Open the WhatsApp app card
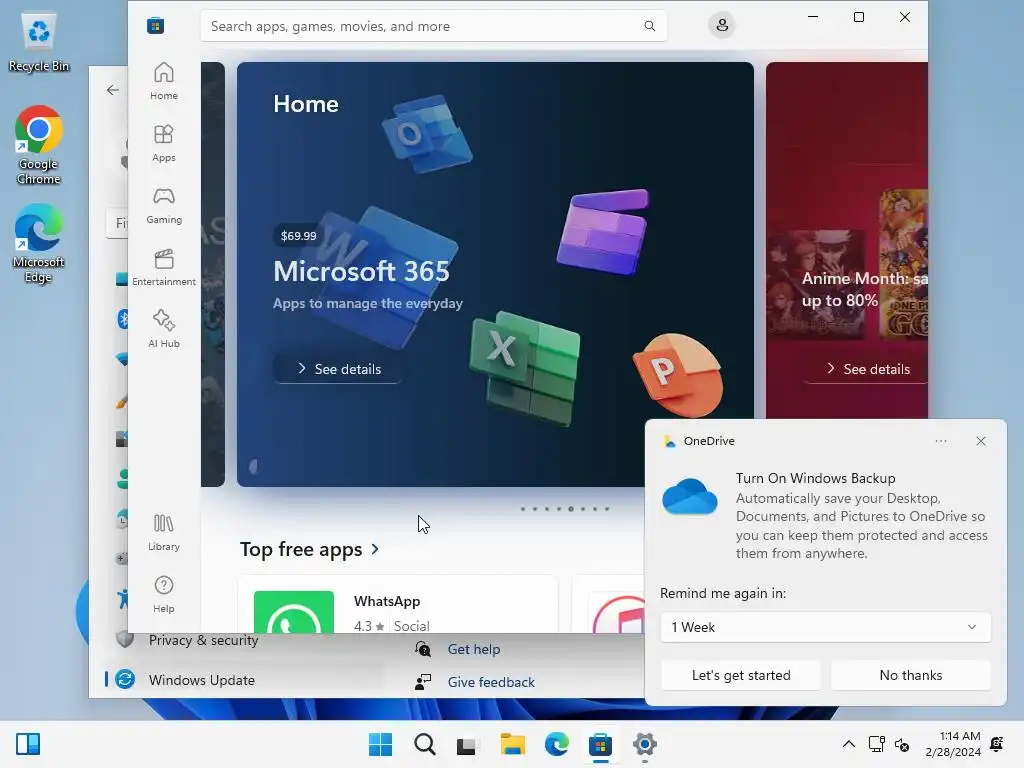 click(398, 604)
